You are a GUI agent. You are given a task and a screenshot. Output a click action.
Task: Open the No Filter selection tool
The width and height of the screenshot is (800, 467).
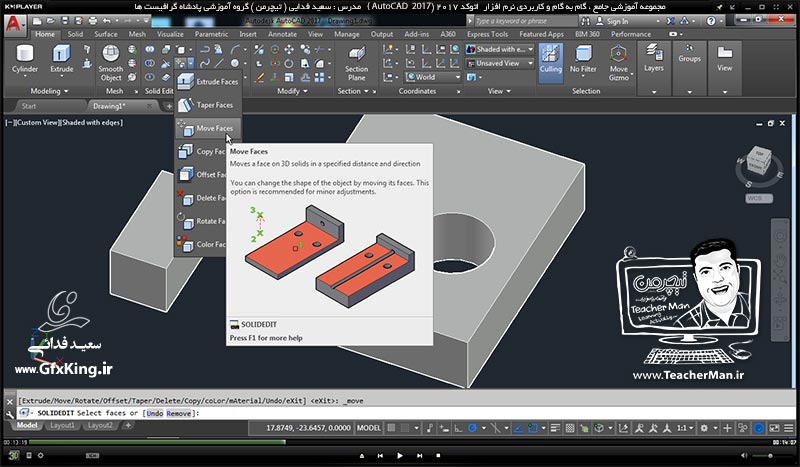[583, 59]
